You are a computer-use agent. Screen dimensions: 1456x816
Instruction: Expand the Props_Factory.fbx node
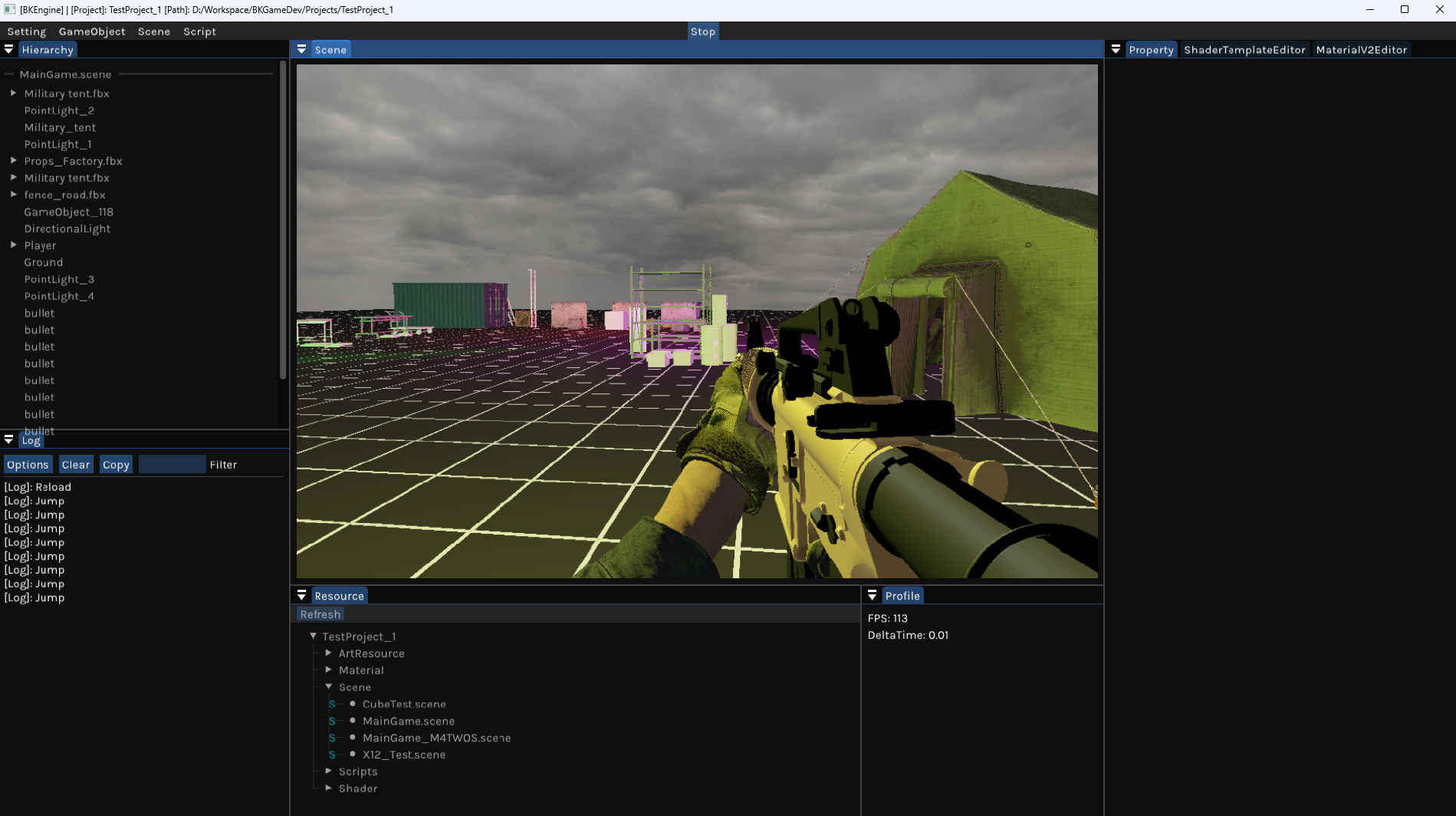tap(13, 160)
